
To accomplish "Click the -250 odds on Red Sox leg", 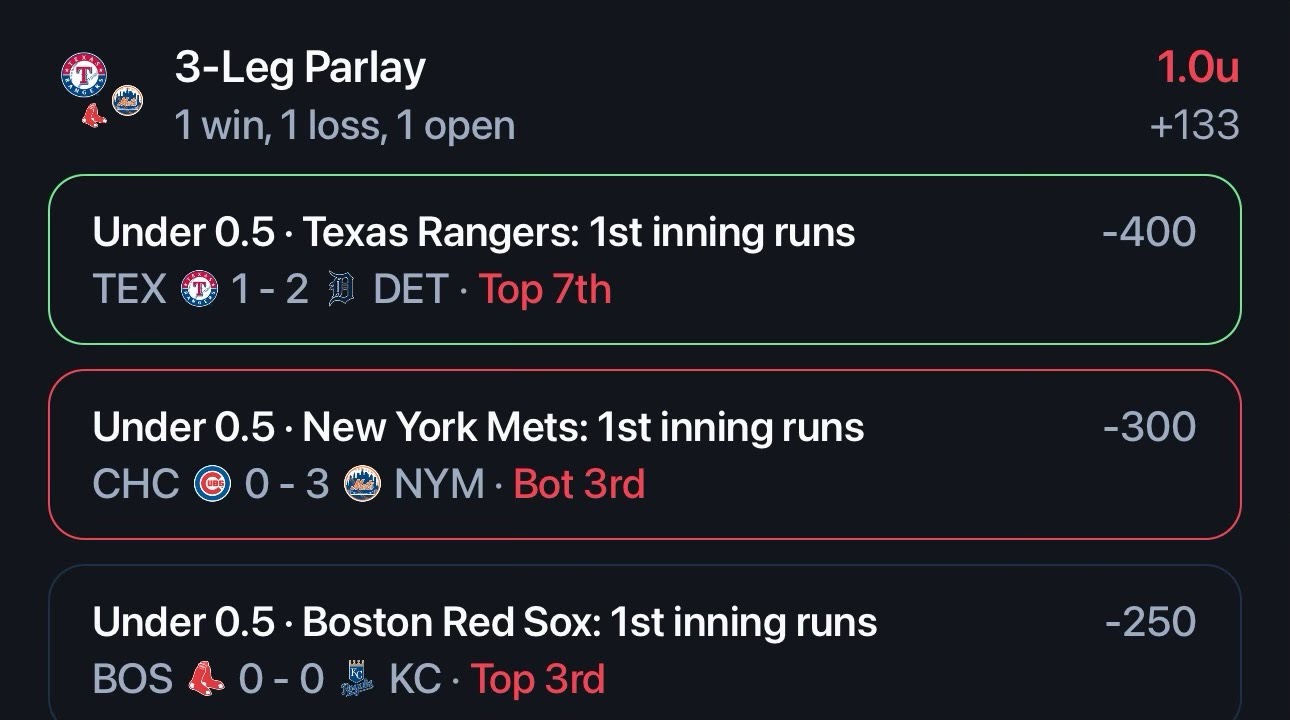I will pyautogui.click(x=1150, y=622).
